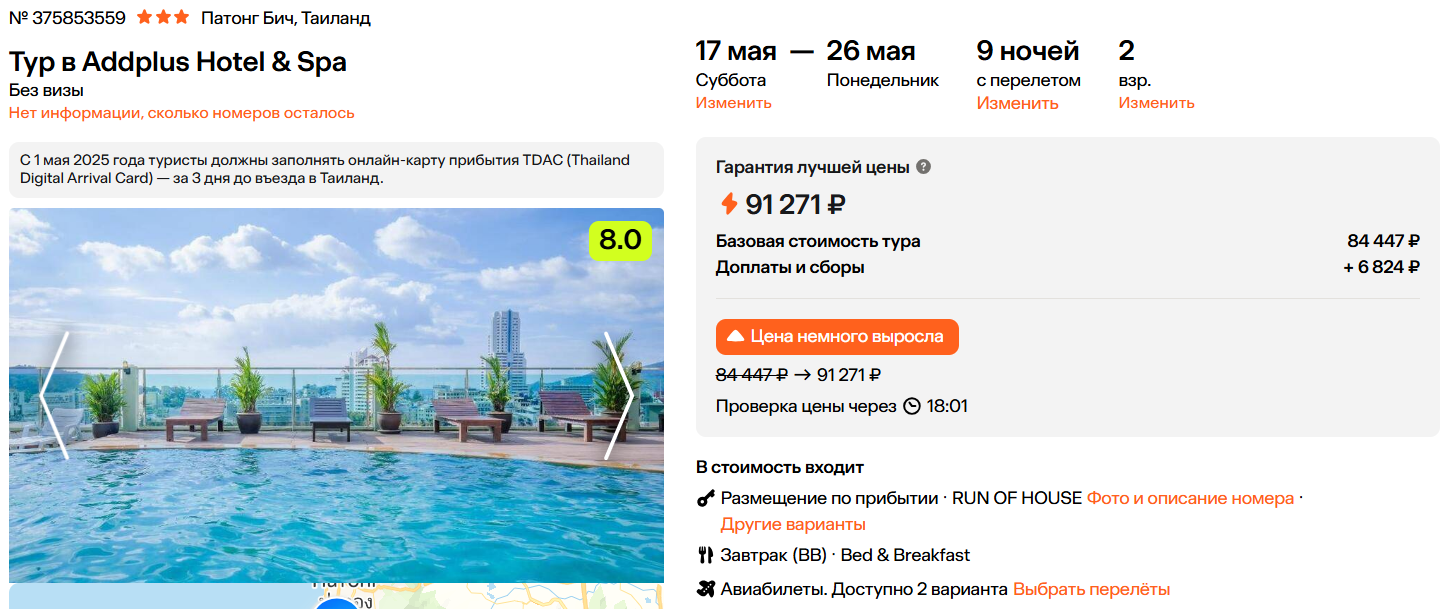
Task: Select Выбрать перелёты flight options
Action: (x=1091, y=589)
